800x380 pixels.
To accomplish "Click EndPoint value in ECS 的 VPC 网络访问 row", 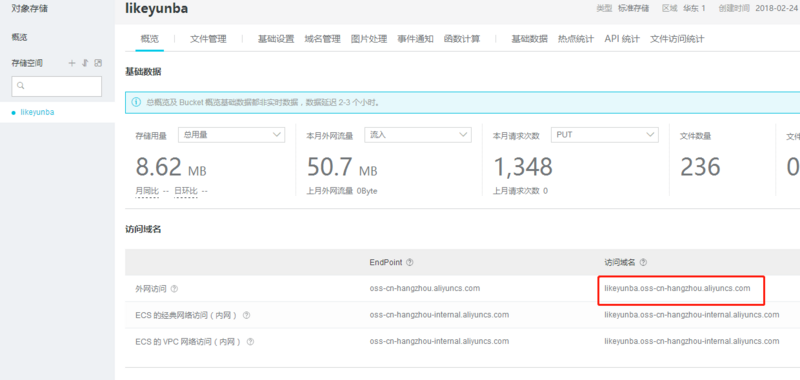I will coord(439,341).
